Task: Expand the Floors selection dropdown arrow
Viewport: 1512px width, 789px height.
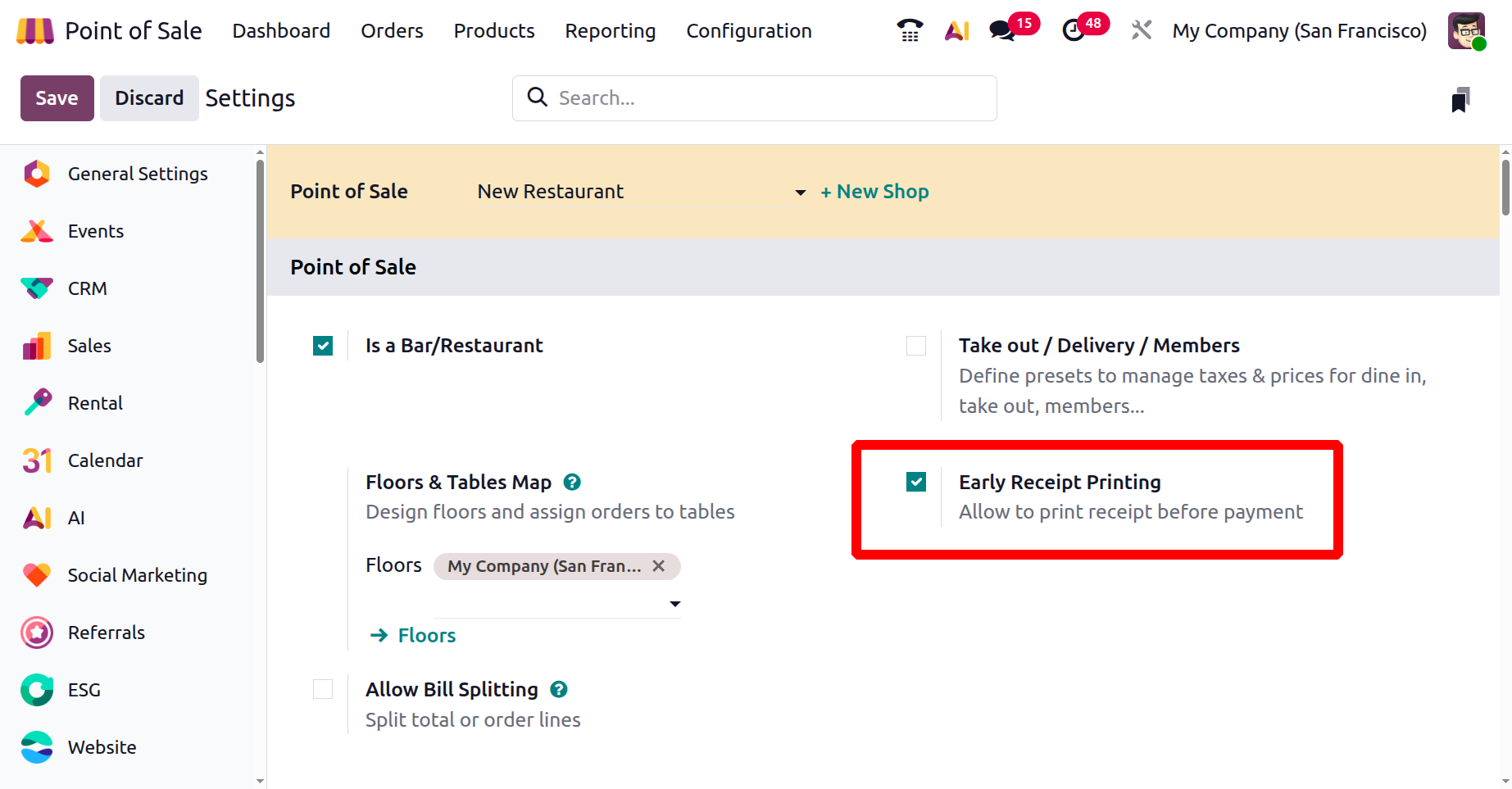Action: coord(674,604)
